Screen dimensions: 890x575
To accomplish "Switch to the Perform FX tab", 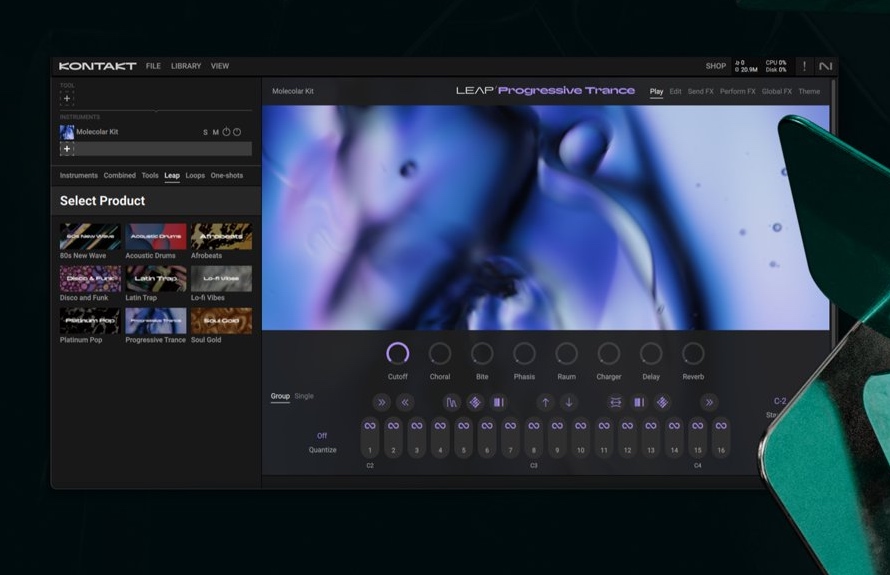I will click(737, 91).
